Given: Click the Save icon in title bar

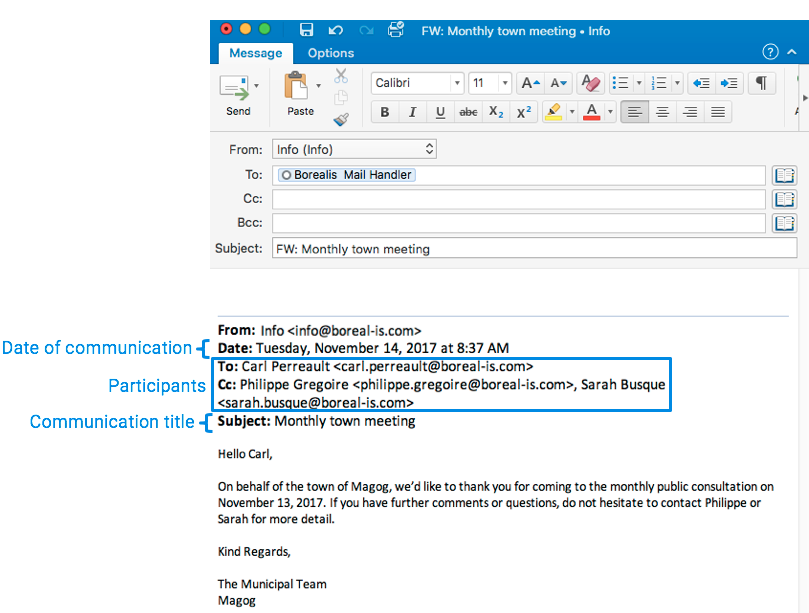Looking at the screenshot, I should coord(306,30).
